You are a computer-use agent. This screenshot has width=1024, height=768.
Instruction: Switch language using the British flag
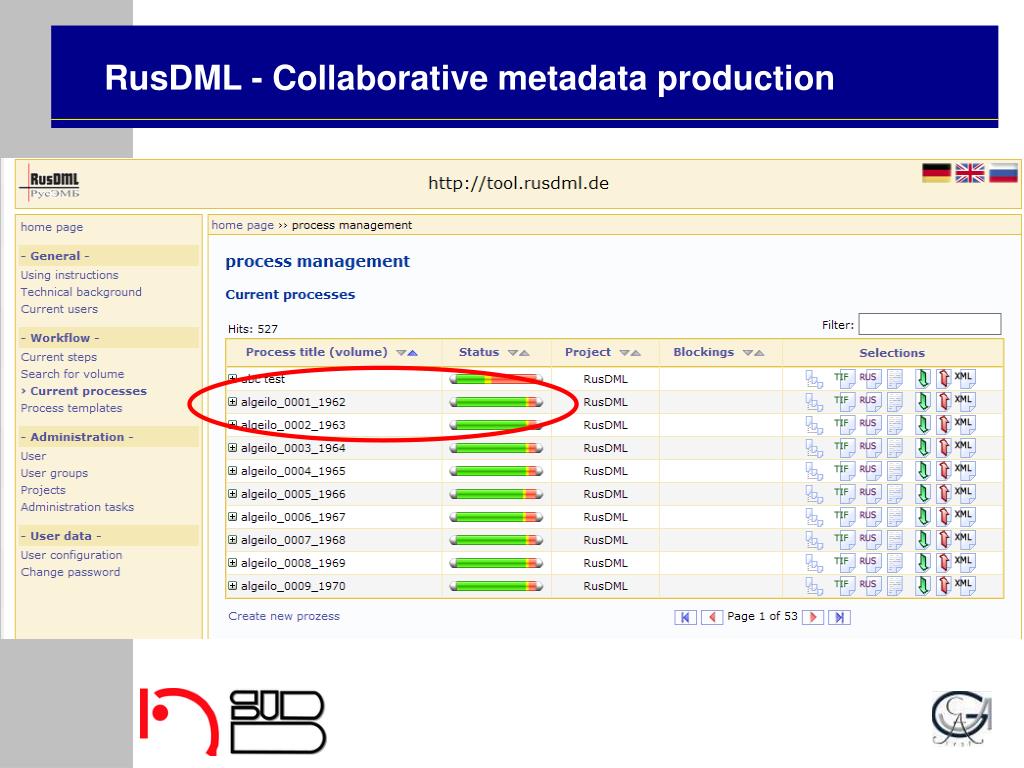coord(969,173)
